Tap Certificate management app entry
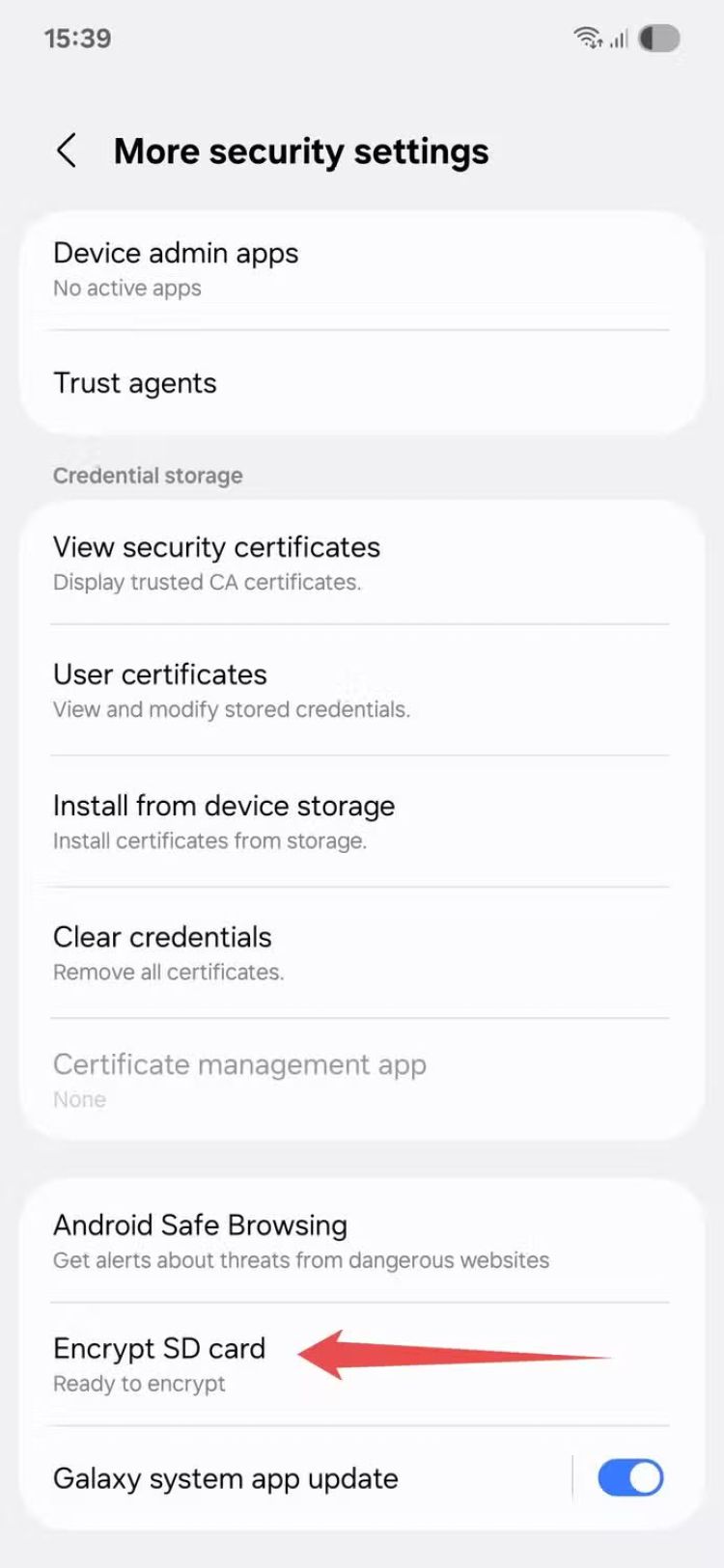Screen dimensions: 724x1568 pos(239,1065)
